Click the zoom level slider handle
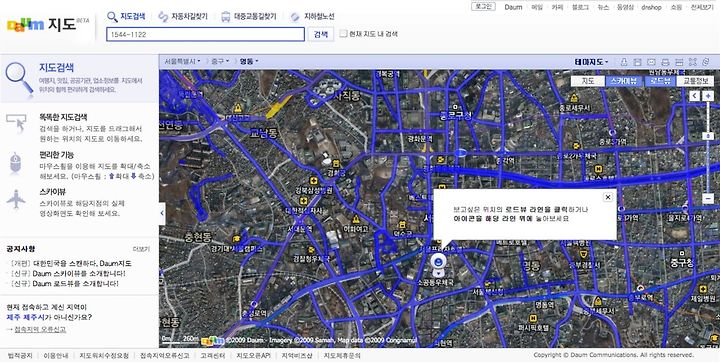Image resolution: width=720 pixels, height=362 pixels. [x=708, y=136]
